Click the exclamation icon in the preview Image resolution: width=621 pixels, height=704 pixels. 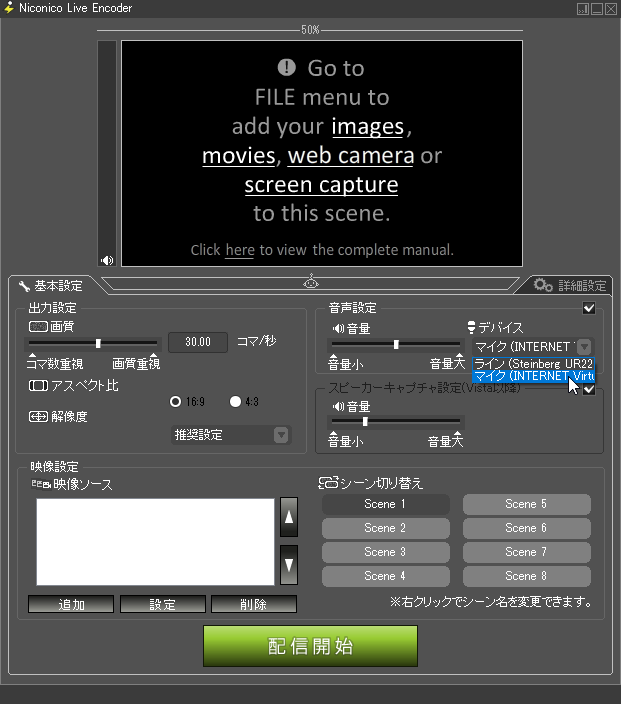[286, 68]
